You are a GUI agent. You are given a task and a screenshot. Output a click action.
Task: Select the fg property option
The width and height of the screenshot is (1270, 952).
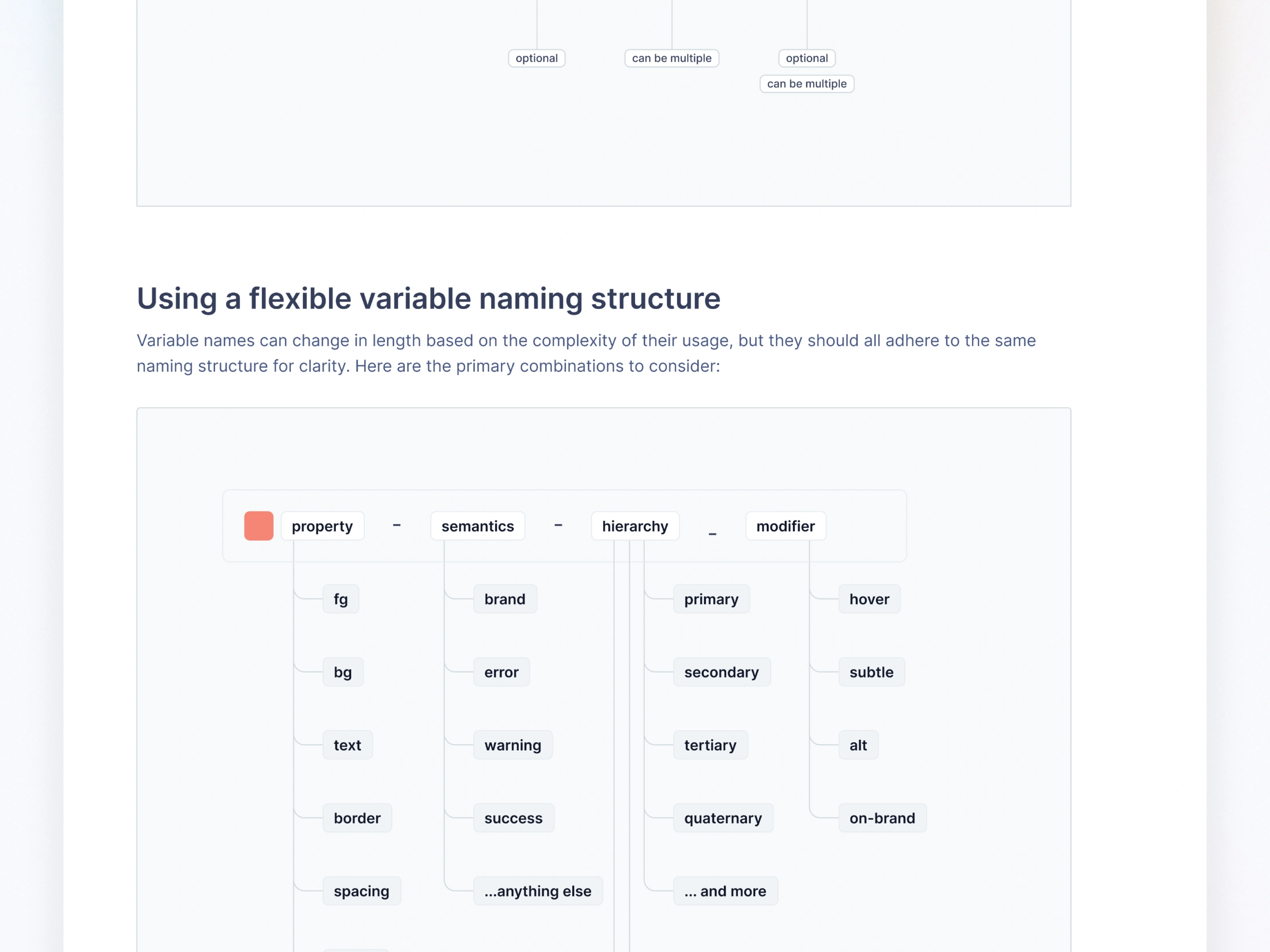[341, 599]
